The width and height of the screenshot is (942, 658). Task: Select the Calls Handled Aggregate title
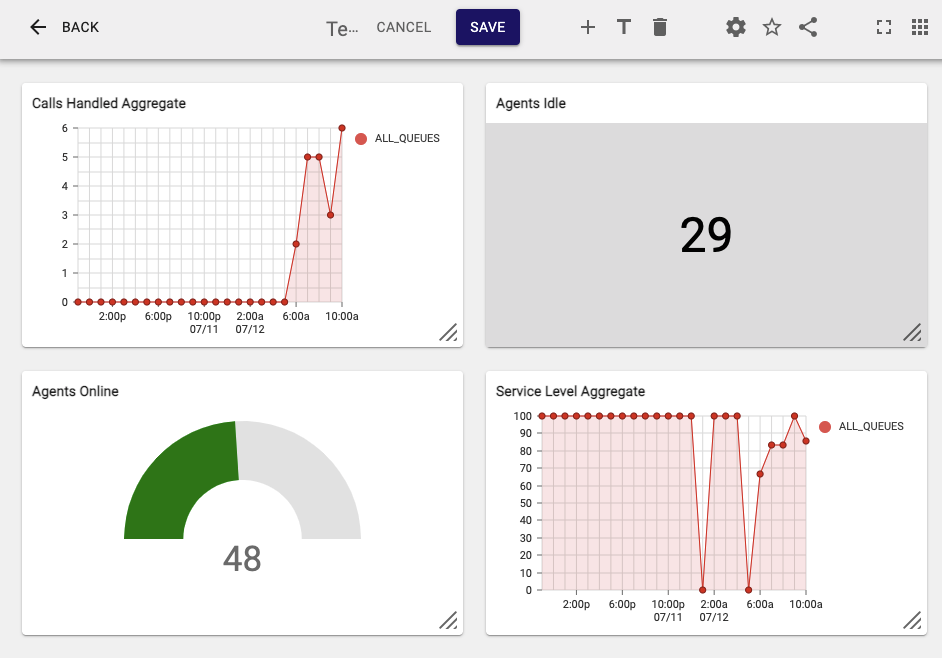pos(109,103)
